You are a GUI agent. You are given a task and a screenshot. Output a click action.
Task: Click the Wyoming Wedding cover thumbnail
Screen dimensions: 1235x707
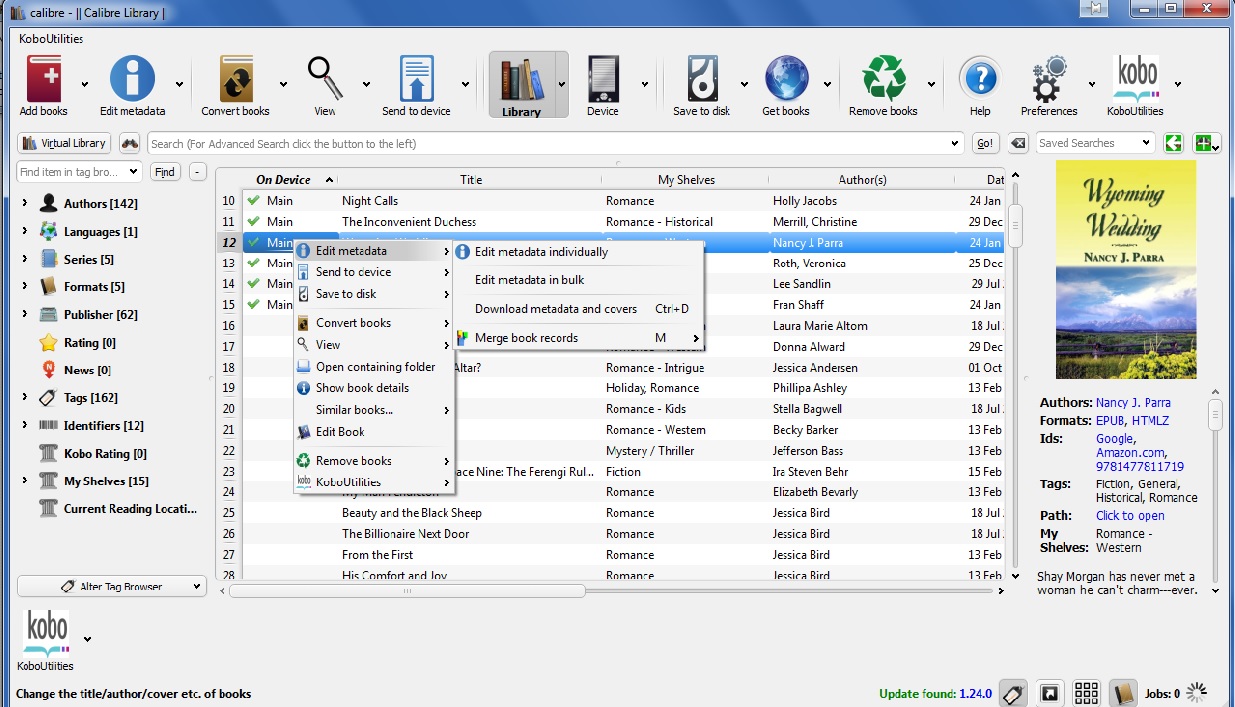[x=1126, y=269]
